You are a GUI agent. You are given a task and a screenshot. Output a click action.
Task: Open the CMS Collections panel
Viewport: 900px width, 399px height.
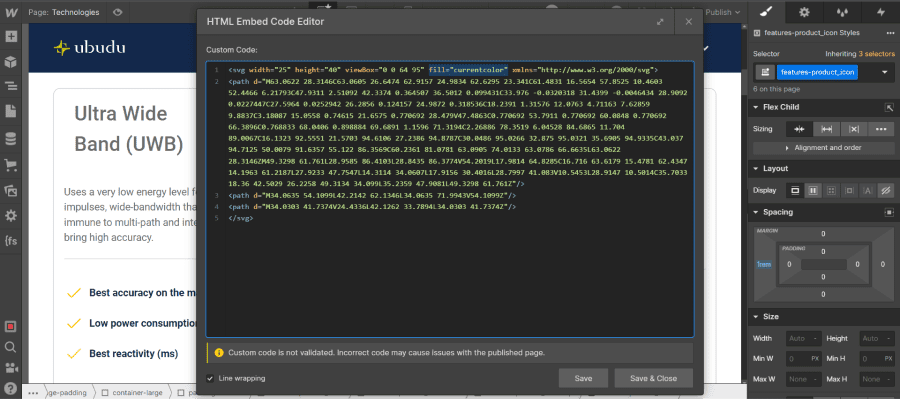[11, 138]
